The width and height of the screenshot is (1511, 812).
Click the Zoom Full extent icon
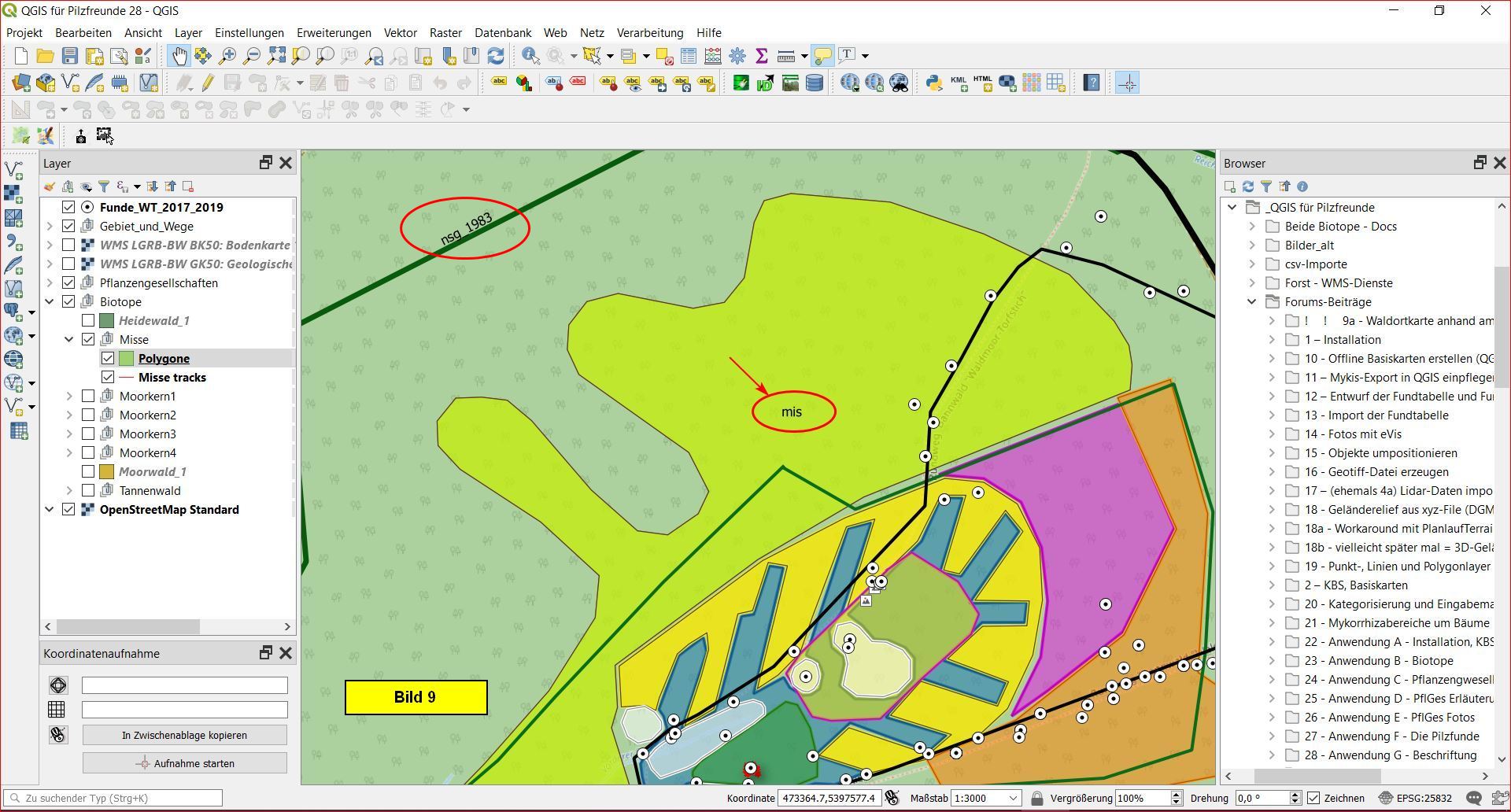pyautogui.click(x=276, y=56)
